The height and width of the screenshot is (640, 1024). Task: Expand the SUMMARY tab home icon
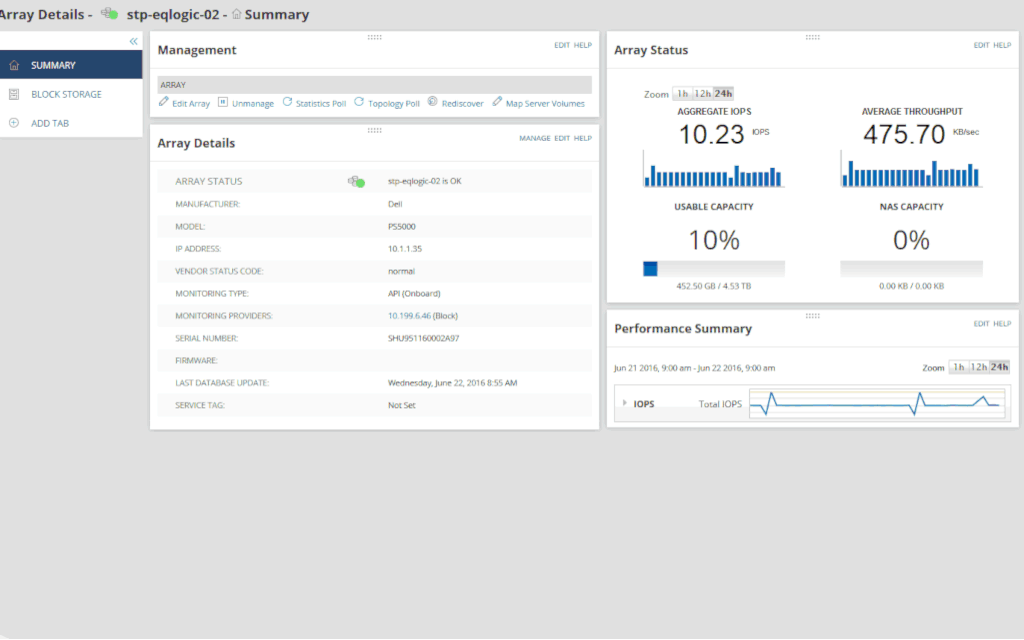click(14, 64)
